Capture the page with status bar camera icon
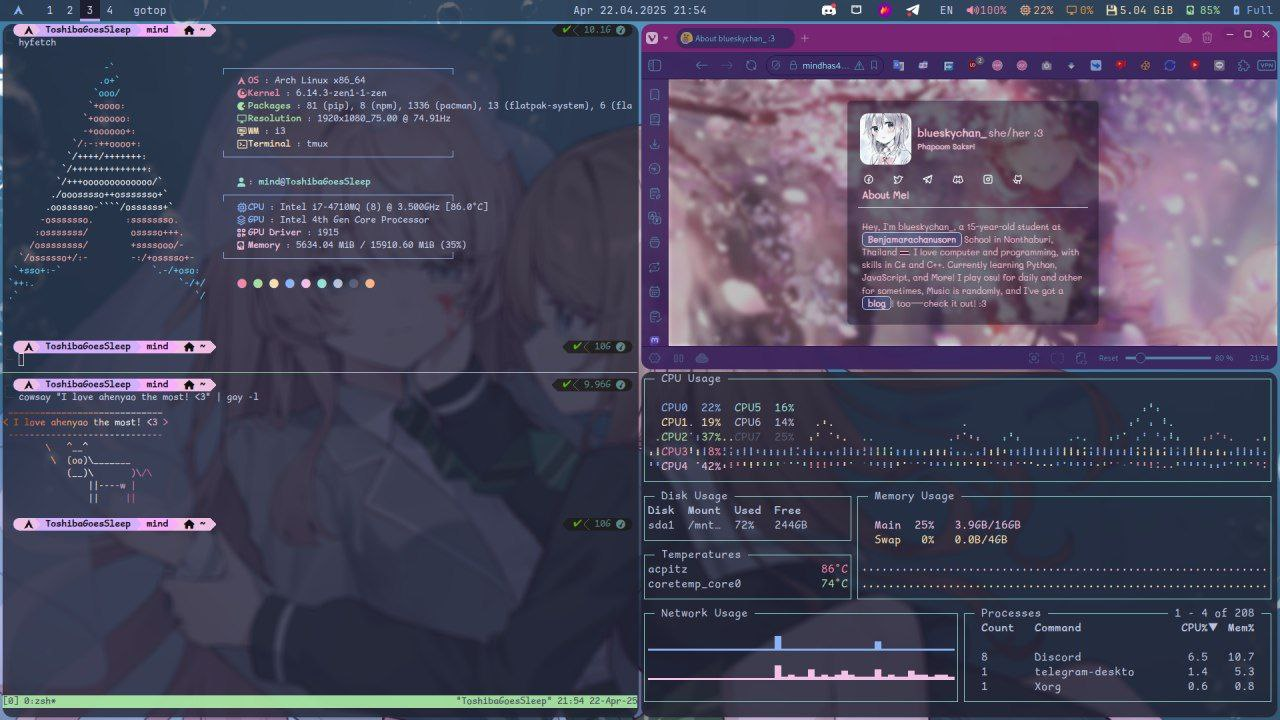The height and width of the screenshot is (720, 1280). pyautogui.click(x=1034, y=358)
